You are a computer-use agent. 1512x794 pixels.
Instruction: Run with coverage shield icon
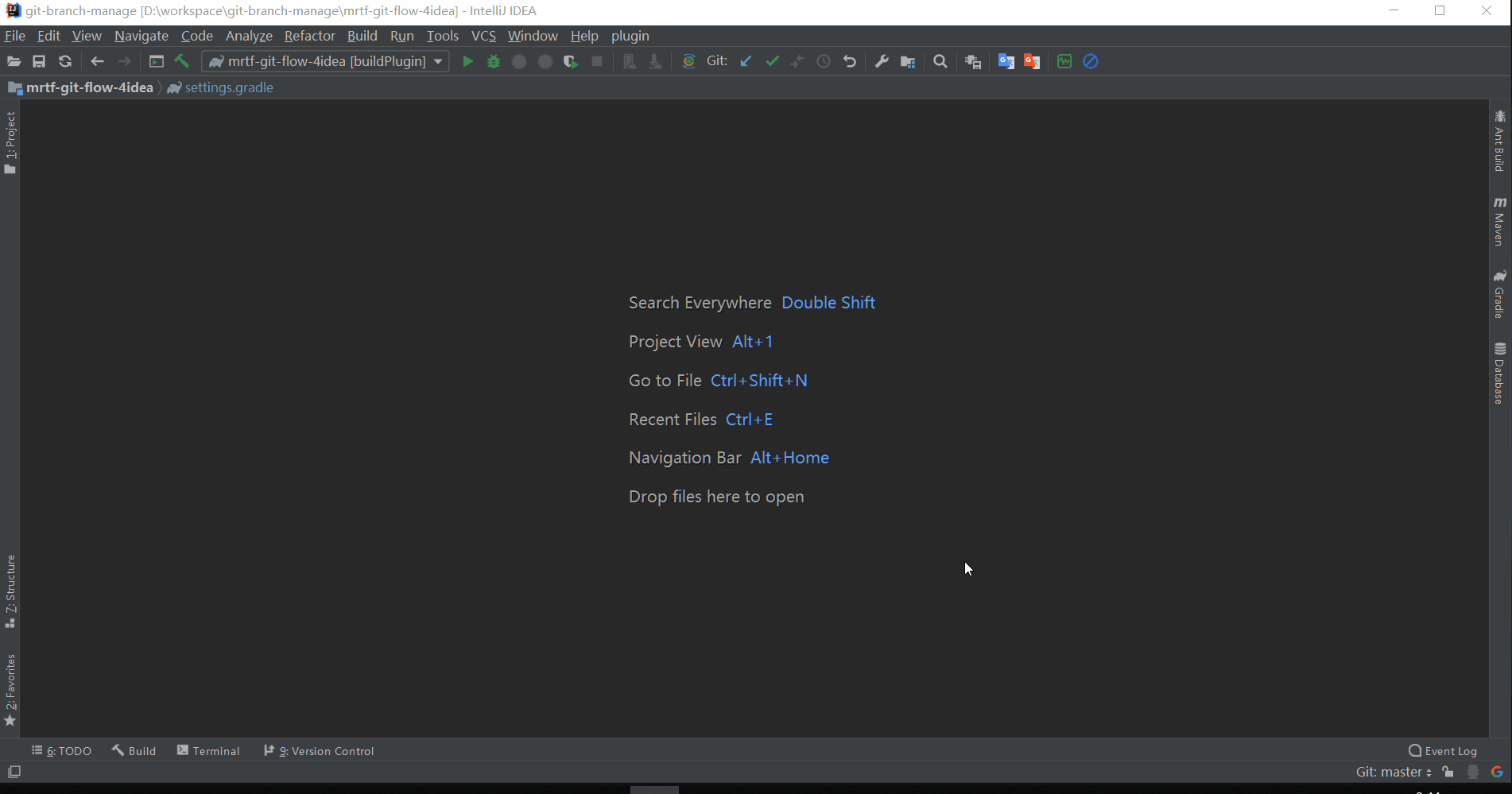click(x=570, y=61)
